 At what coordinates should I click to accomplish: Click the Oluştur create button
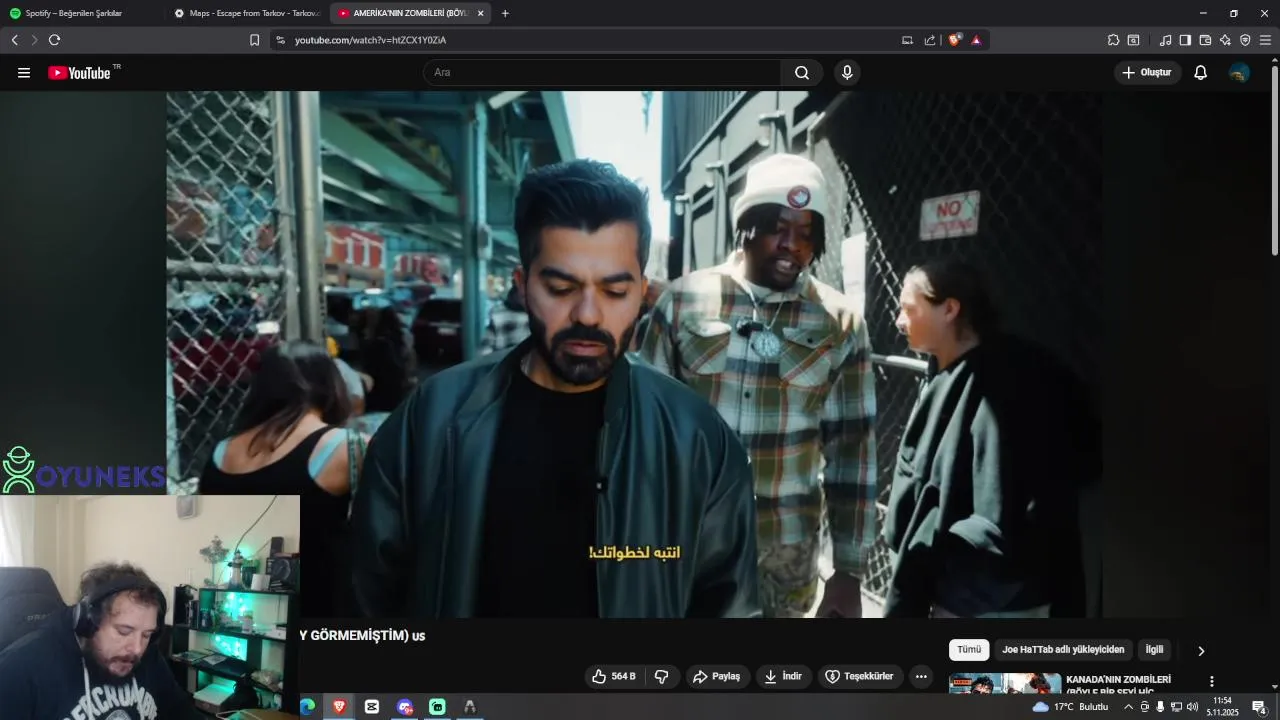point(1147,73)
